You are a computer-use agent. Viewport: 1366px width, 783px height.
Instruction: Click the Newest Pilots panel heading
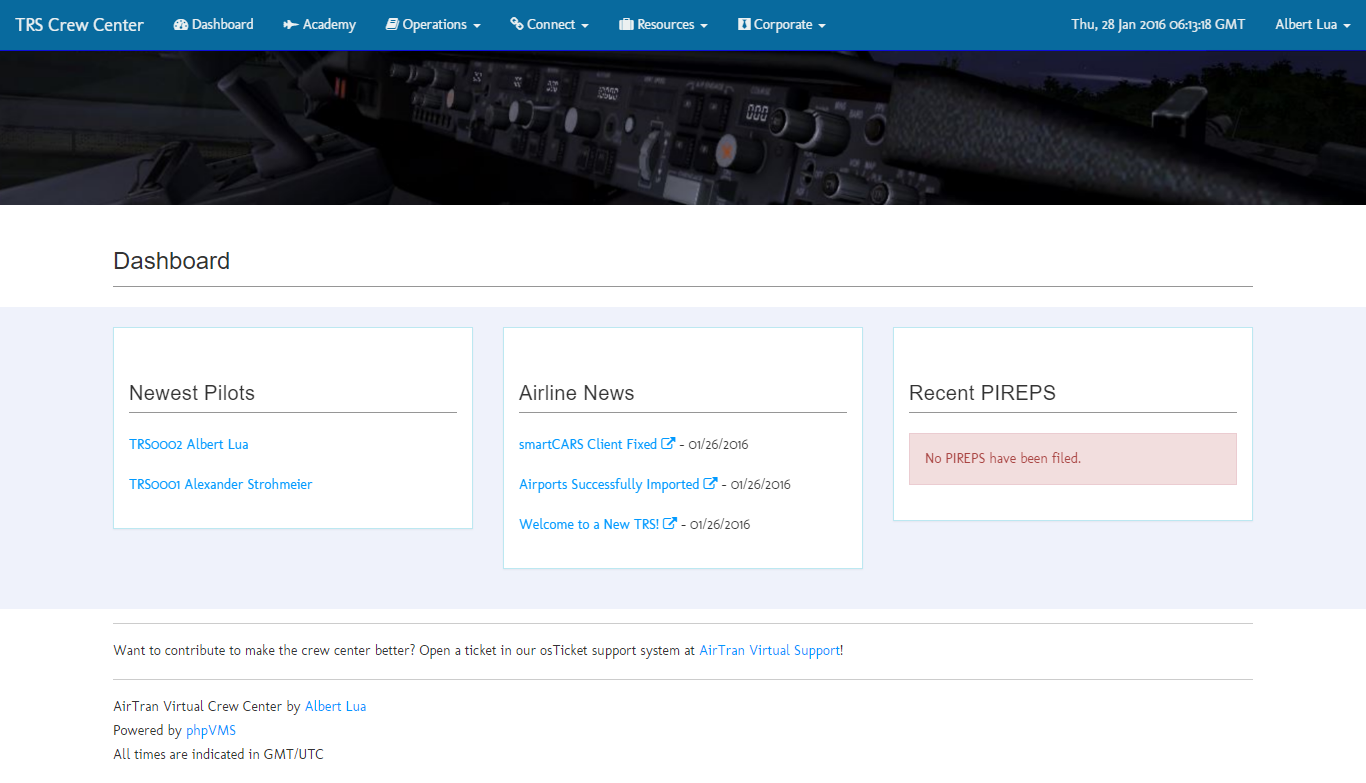click(192, 393)
